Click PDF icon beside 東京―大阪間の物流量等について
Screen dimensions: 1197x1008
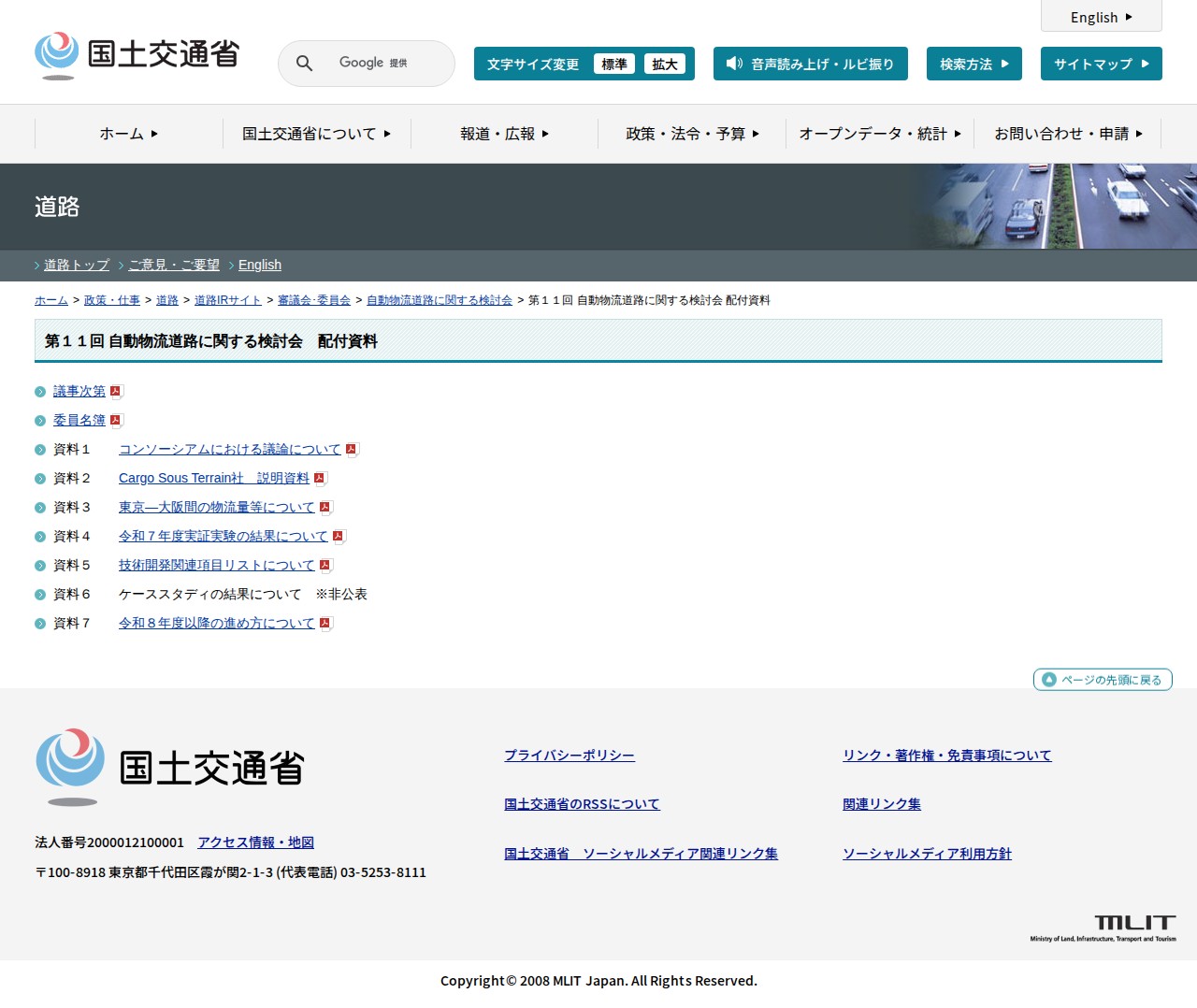point(325,508)
